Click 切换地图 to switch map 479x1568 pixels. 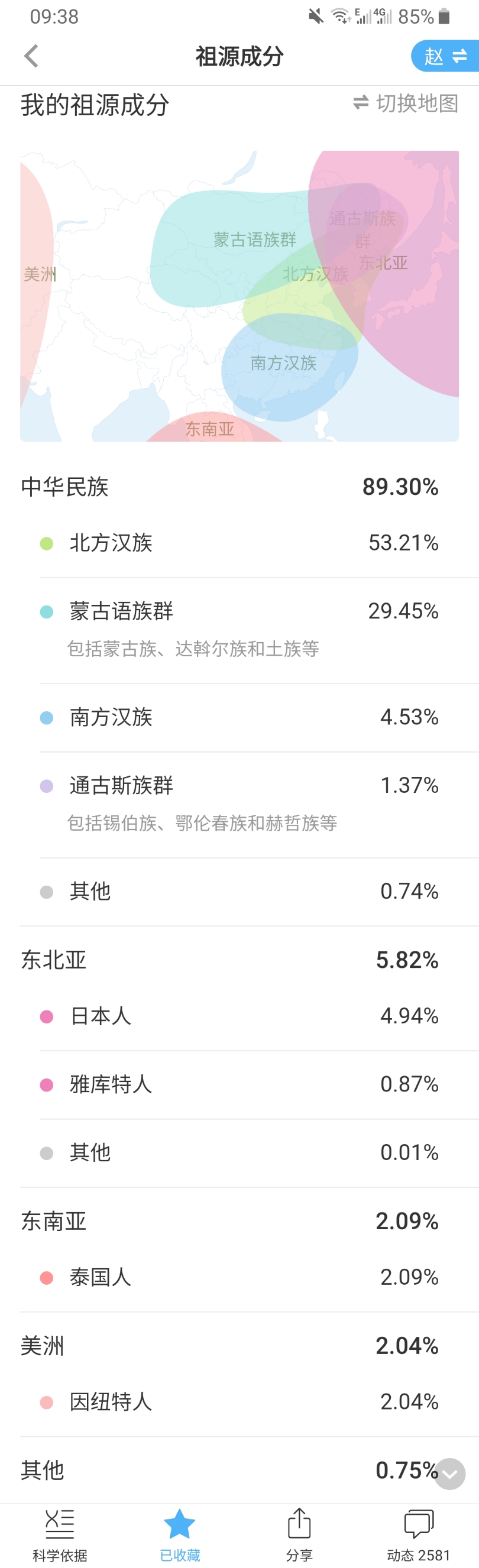pos(405,103)
